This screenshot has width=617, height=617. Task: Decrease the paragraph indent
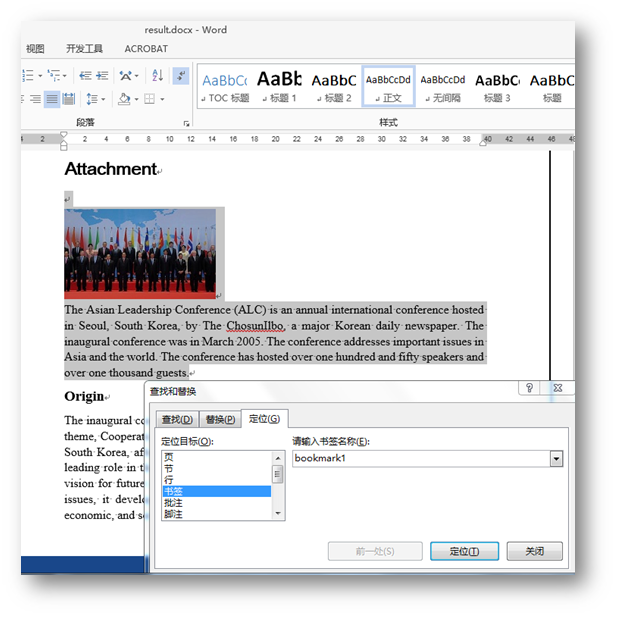point(85,75)
